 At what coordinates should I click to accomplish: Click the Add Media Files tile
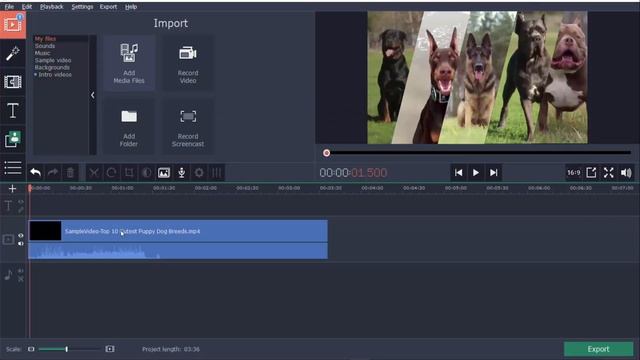(129, 63)
